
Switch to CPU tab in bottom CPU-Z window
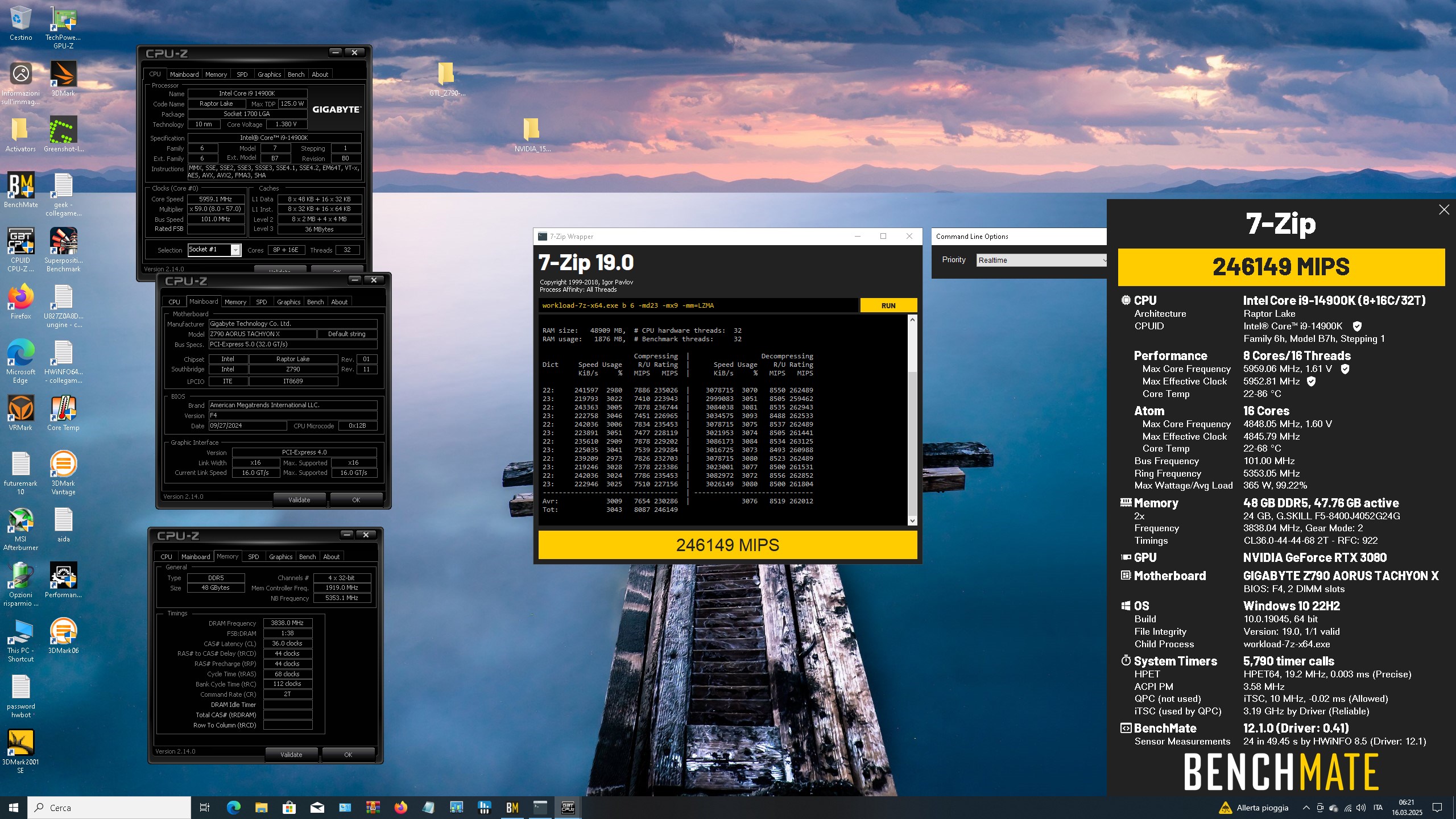click(x=166, y=556)
